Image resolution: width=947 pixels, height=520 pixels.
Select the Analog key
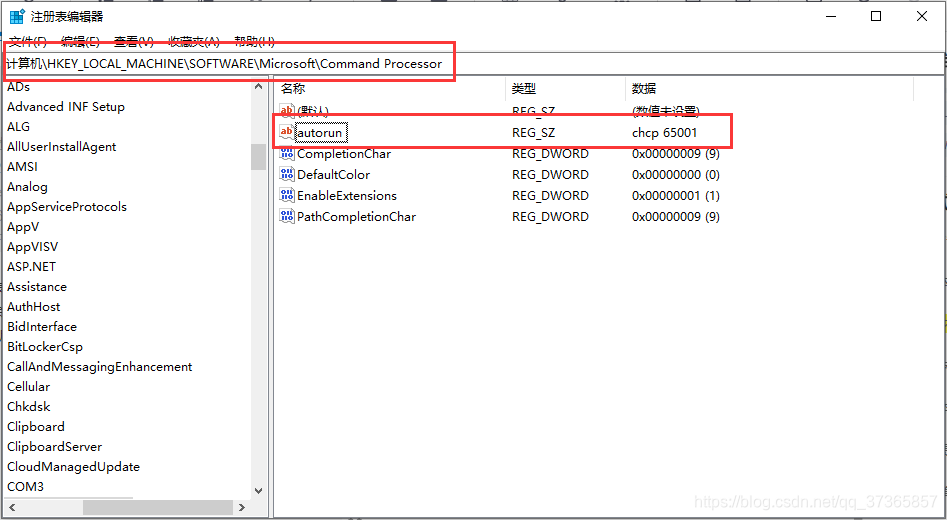(27, 187)
